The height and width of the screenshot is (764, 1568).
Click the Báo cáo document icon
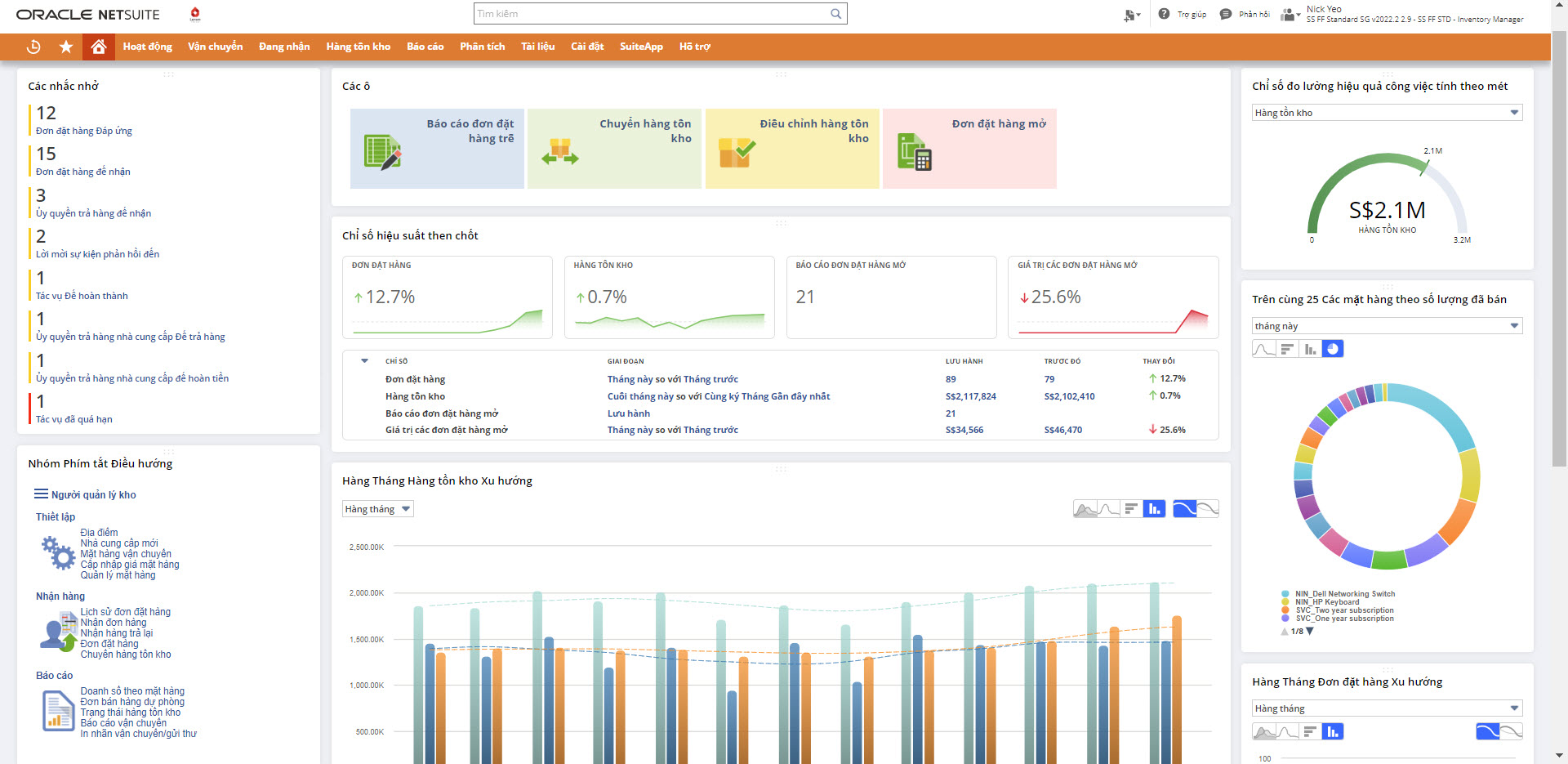[x=58, y=711]
